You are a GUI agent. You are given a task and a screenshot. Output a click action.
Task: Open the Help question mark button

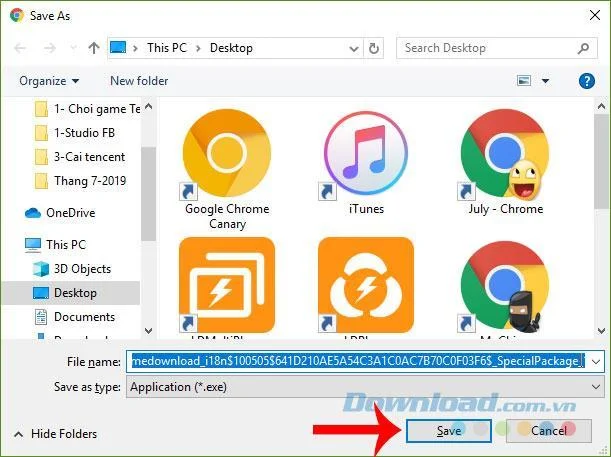coord(586,81)
